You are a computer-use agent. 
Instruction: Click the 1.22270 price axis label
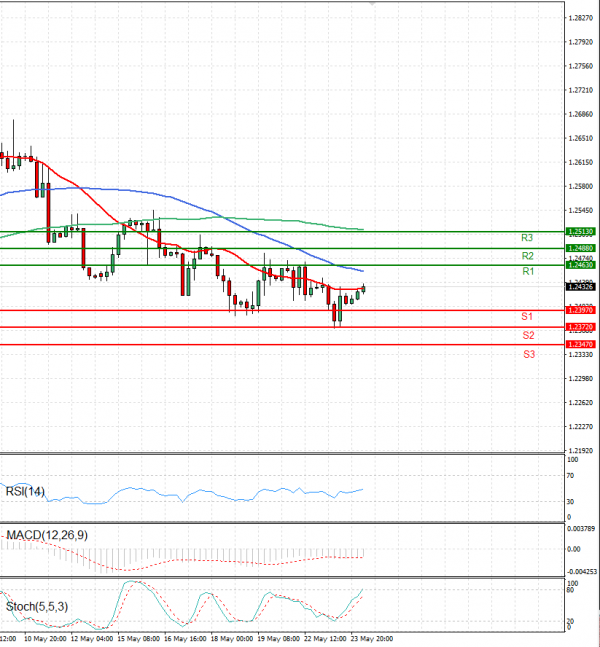coord(581,427)
